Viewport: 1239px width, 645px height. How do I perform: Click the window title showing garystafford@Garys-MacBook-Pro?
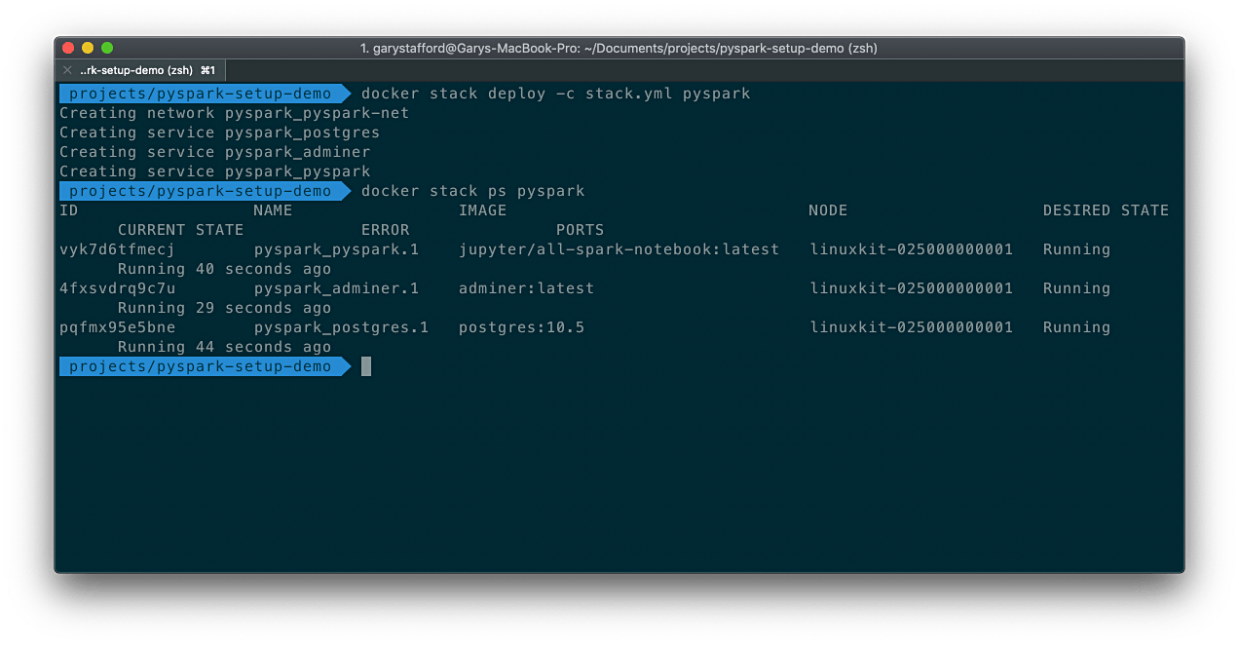[x=620, y=47]
